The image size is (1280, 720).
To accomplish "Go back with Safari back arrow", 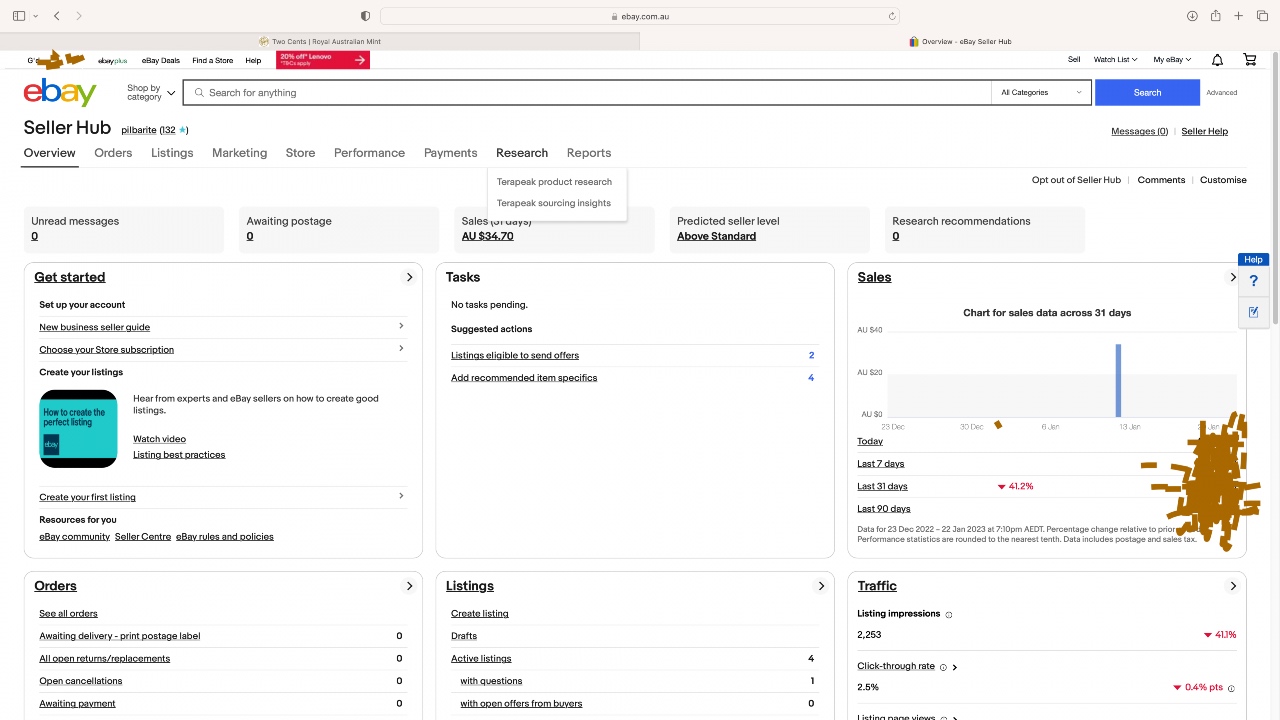I will (x=57, y=16).
